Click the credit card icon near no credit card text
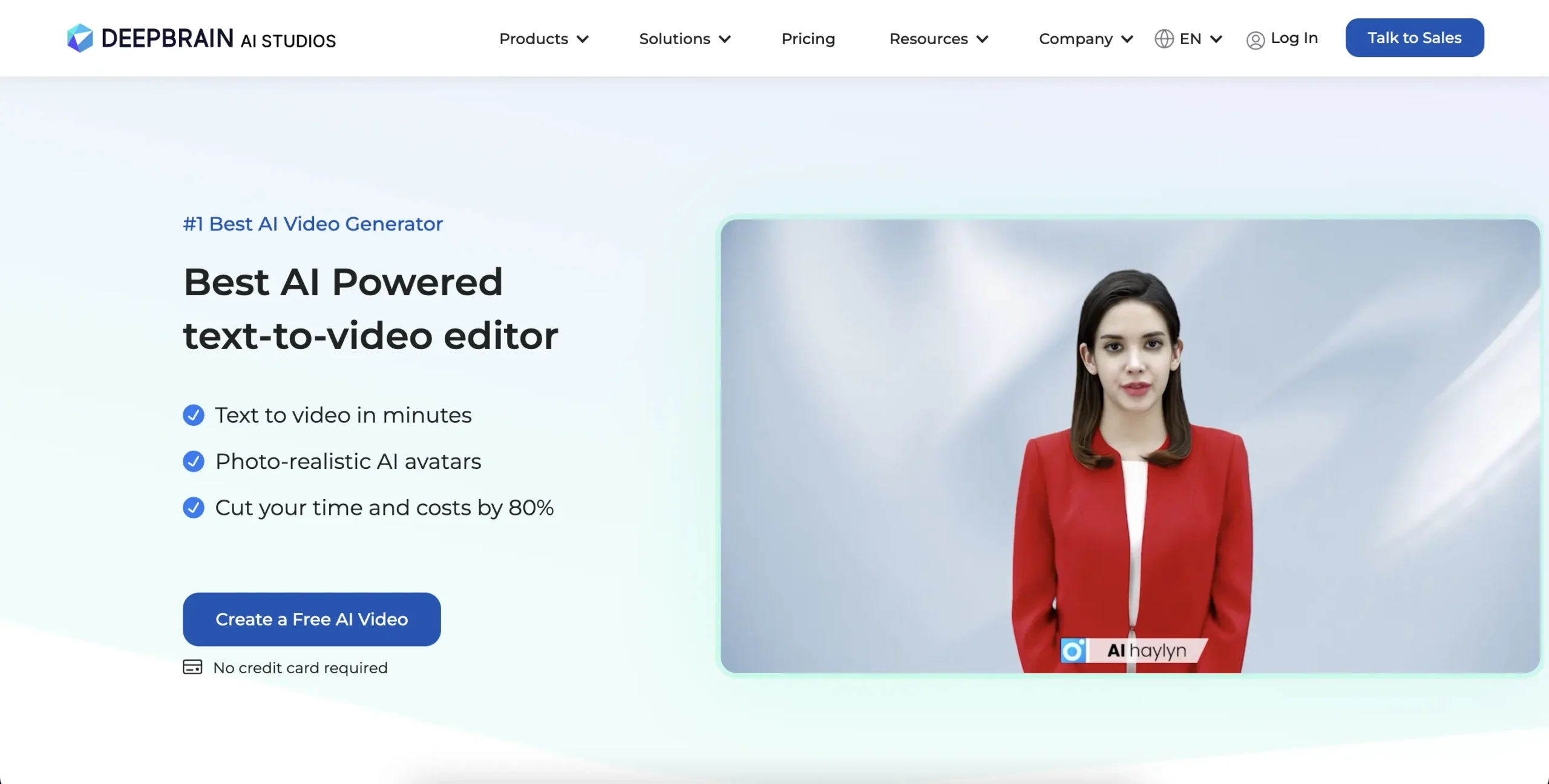 click(191, 667)
